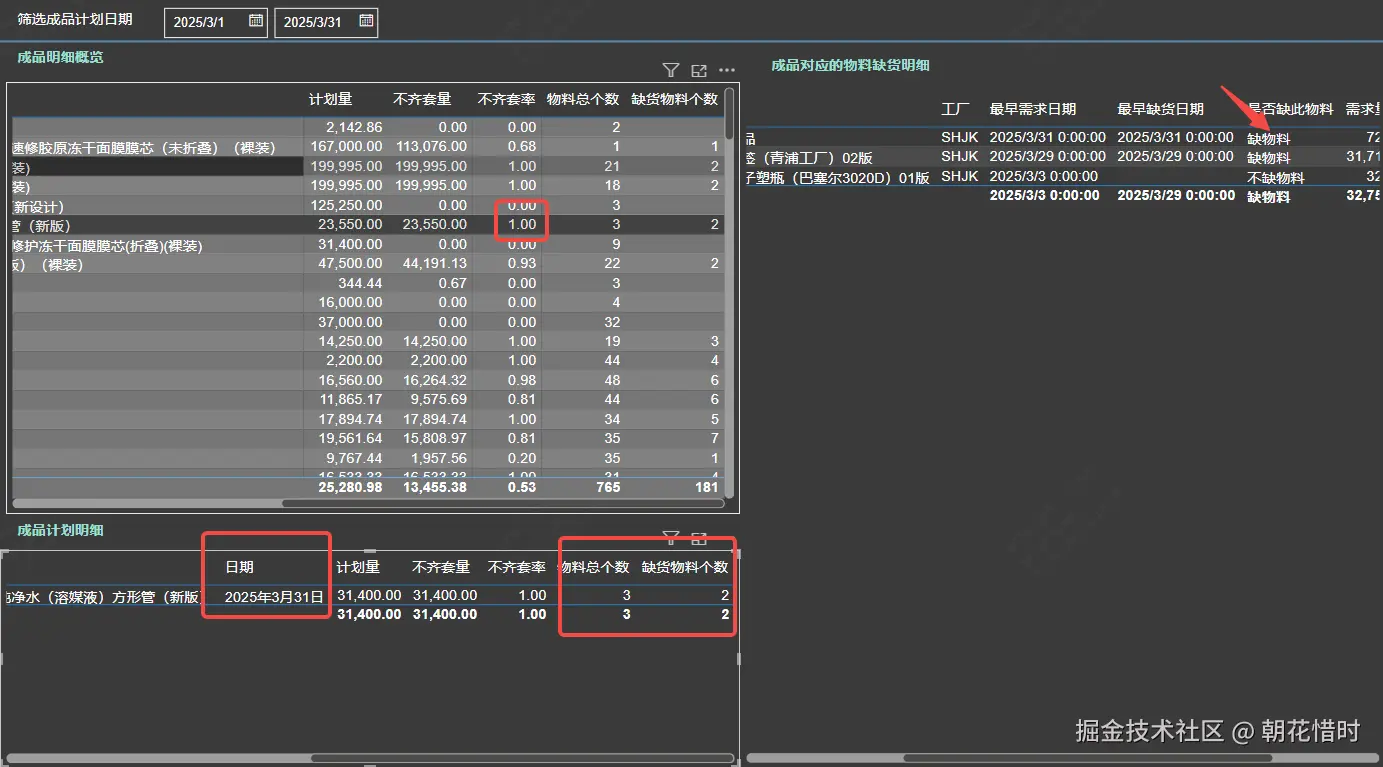Click shortfall cell 16,264.32
The width and height of the screenshot is (1383, 767).
click(435, 380)
